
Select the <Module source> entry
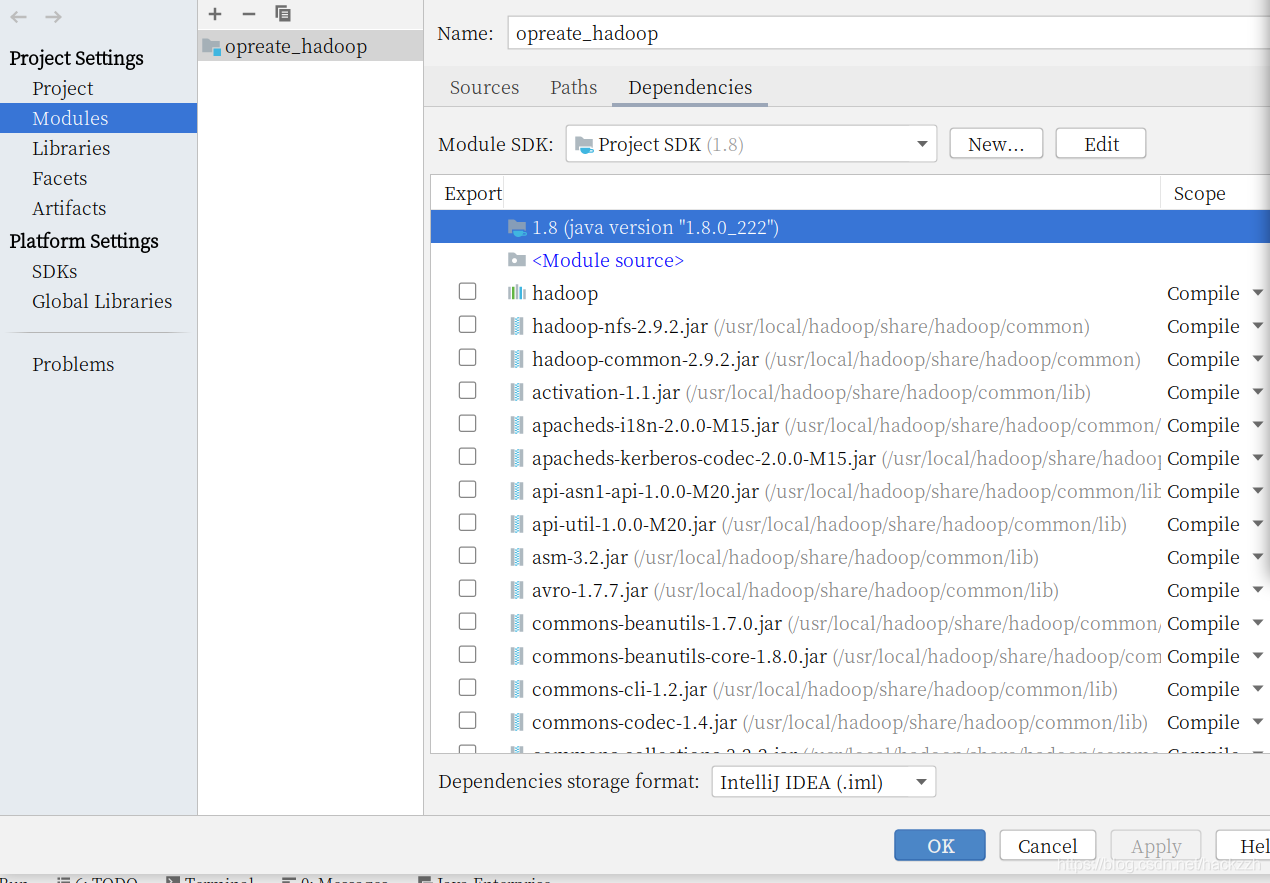(608, 260)
